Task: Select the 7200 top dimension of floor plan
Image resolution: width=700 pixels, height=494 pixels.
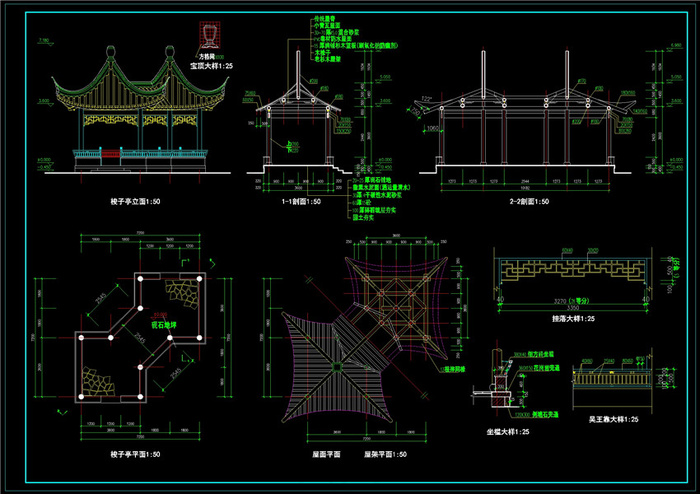Action: click(x=140, y=233)
